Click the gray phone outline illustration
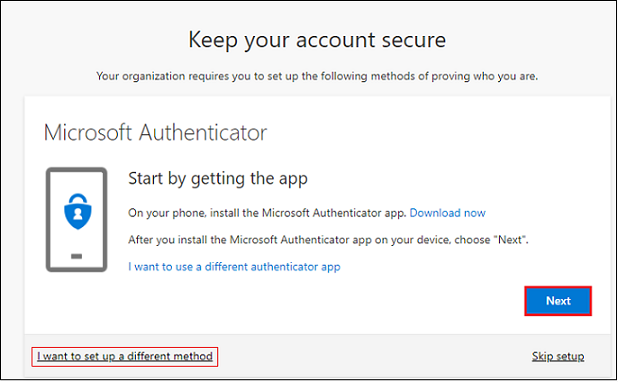This screenshot has height=382, width=618. (76, 220)
